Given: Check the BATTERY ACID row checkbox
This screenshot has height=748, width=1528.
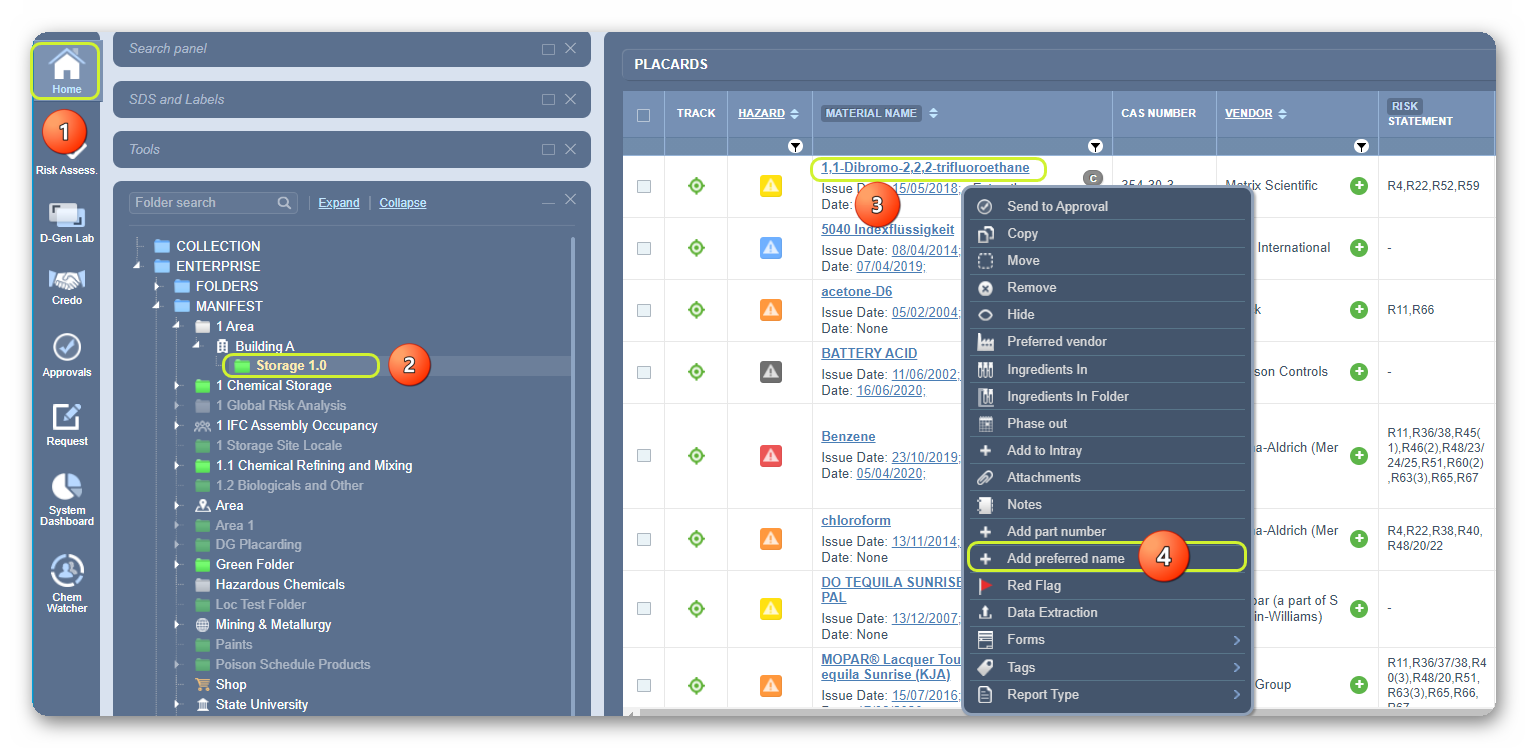Looking at the screenshot, I should click(x=643, y=372).
